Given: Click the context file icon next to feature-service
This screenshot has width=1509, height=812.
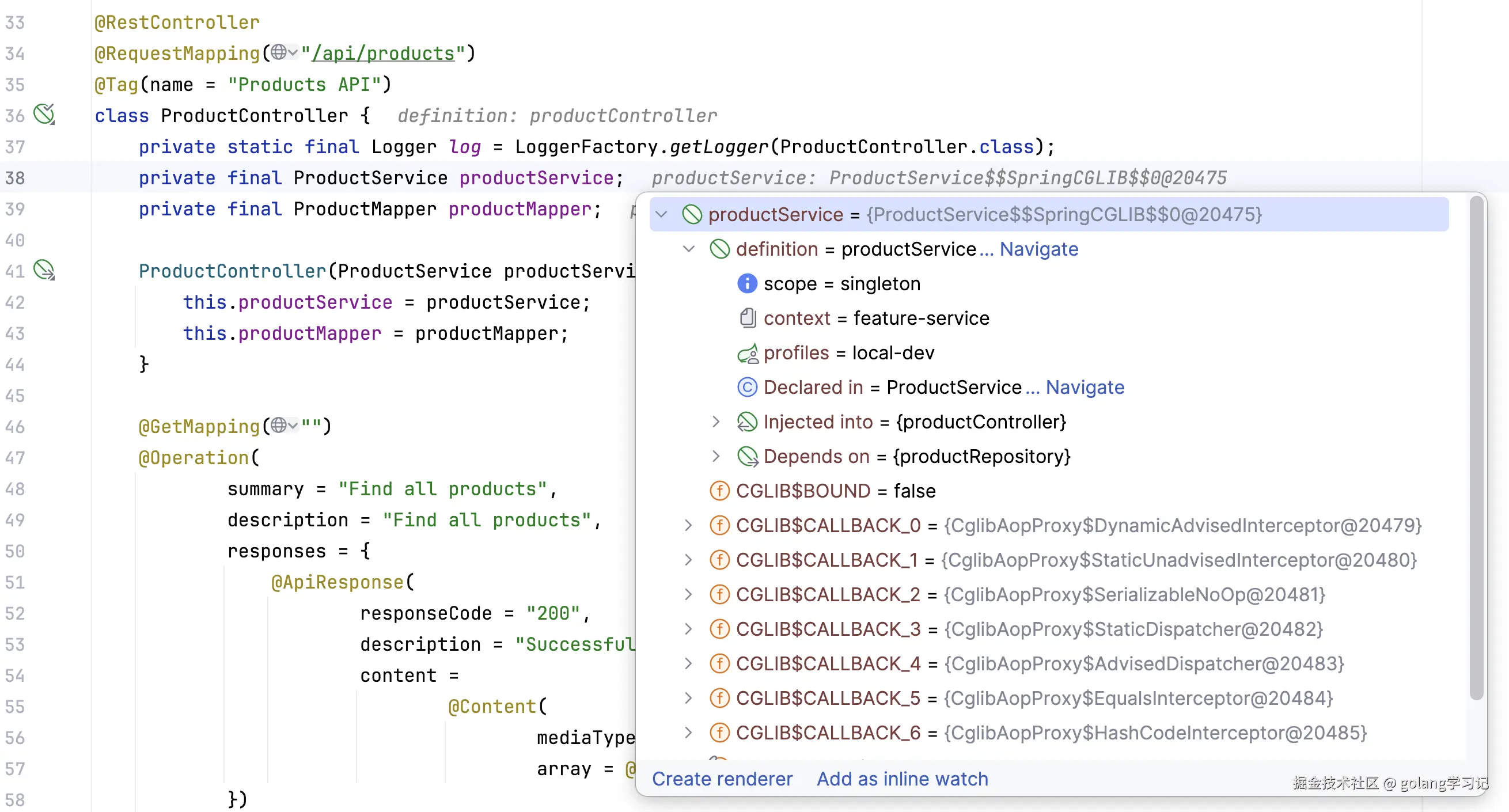Looking at the screenshot, I should [x=747, y=318].
